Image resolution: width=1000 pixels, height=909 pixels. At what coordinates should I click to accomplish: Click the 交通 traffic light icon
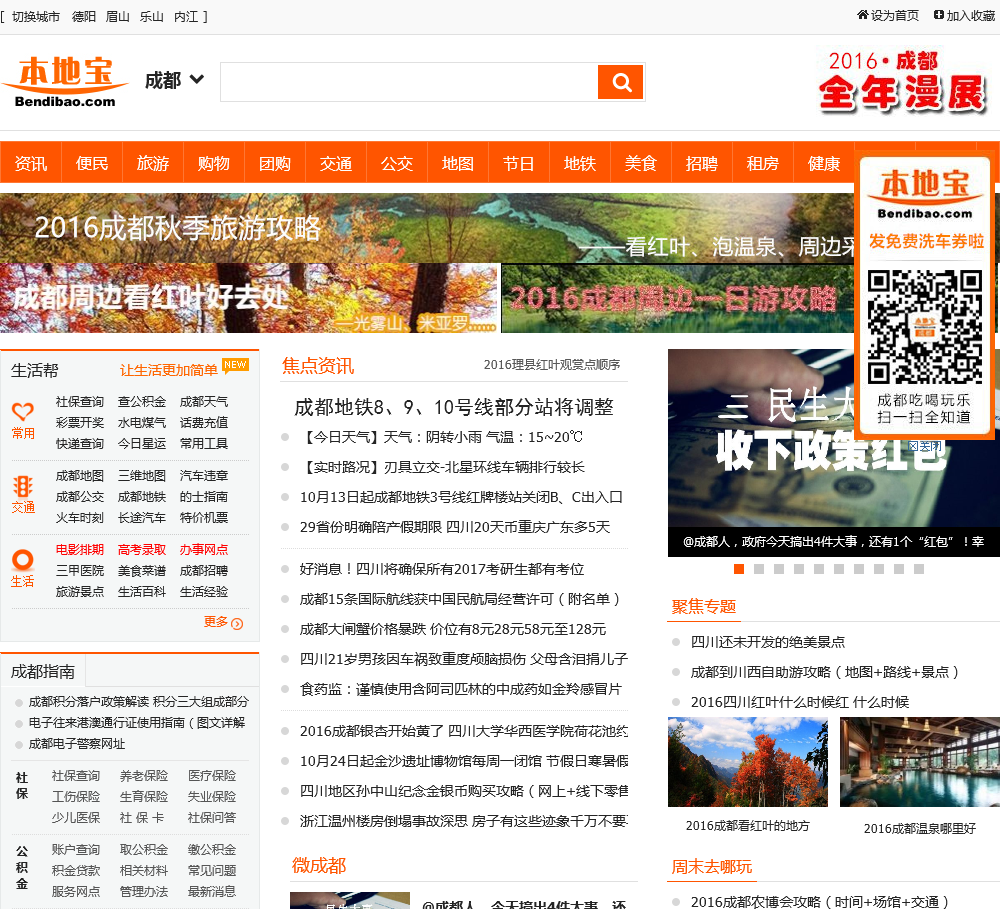coord(23,486)
